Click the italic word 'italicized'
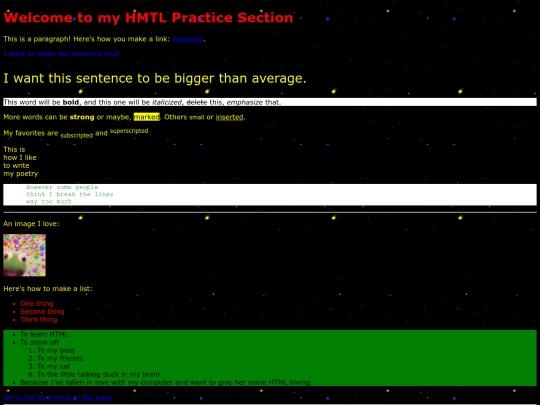This screenshot has height=405, width=540. (x=167, y=102)
